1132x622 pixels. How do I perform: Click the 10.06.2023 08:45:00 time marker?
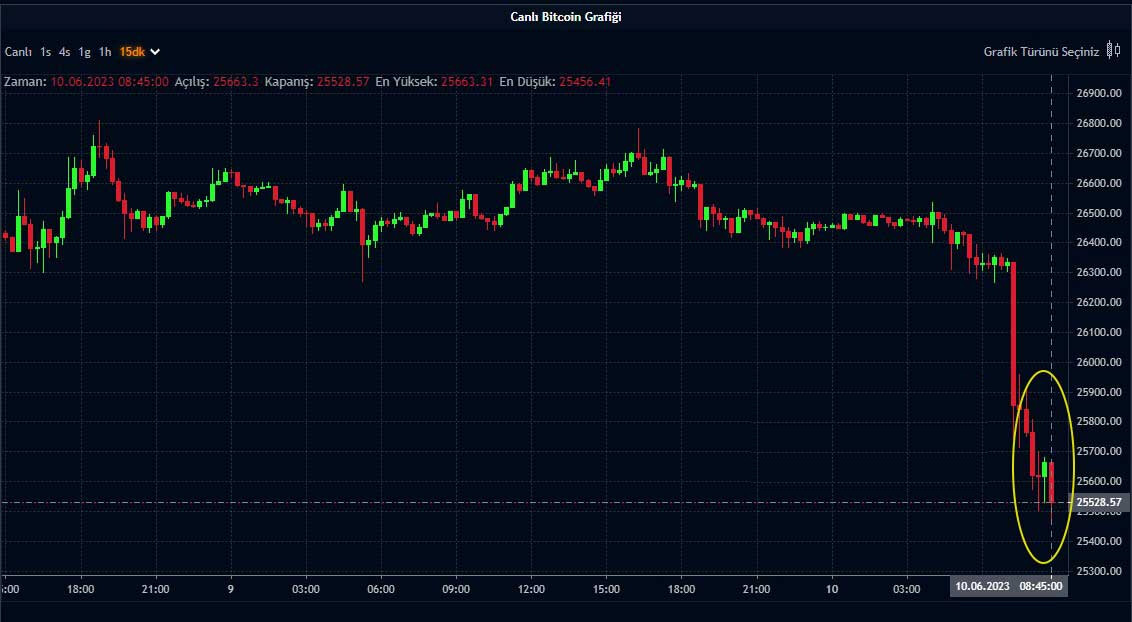(x=1008, y=587)
